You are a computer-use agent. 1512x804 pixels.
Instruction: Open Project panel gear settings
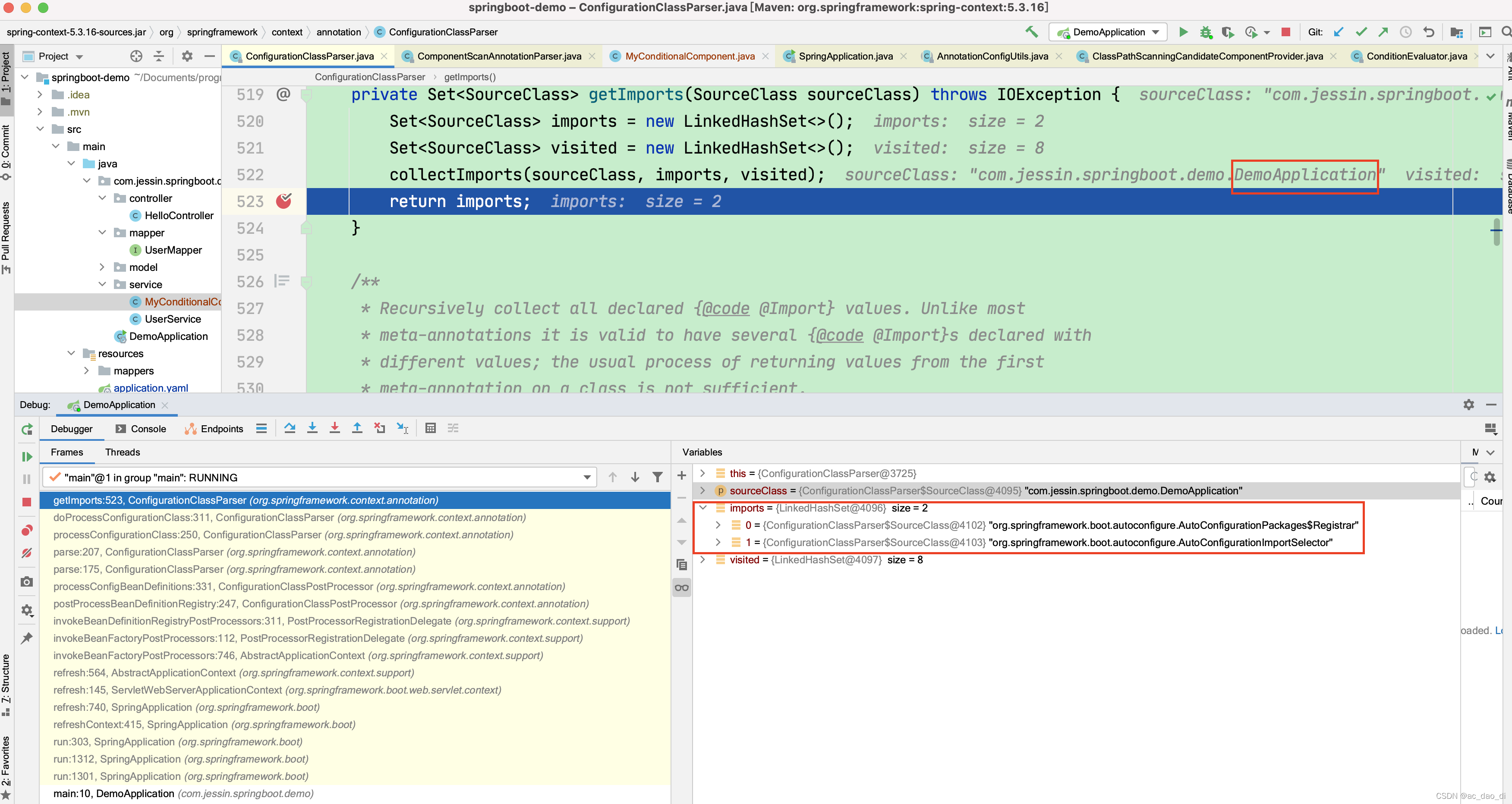tap(187, 56)
